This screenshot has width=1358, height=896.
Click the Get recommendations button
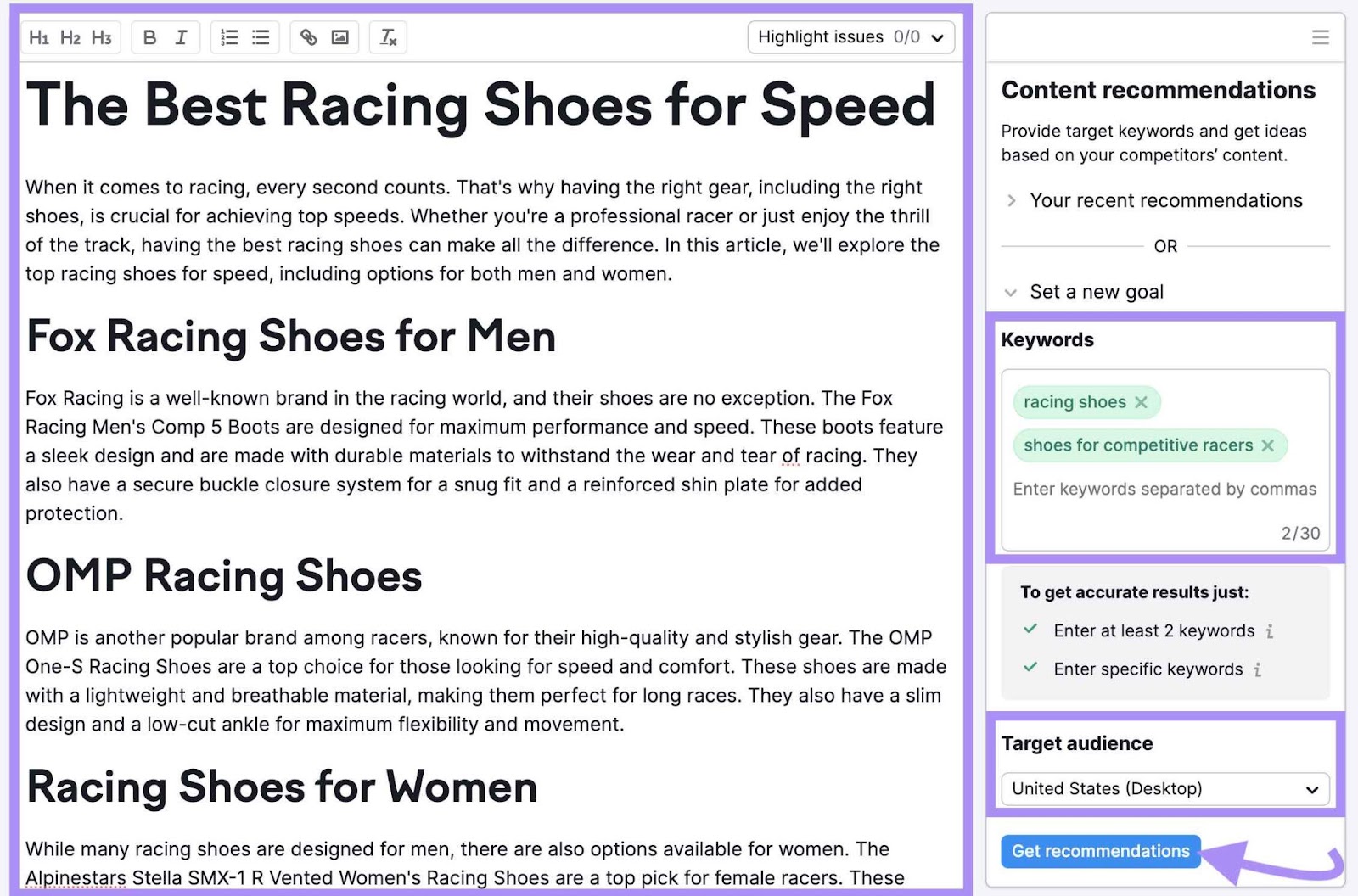[1100, 851]
